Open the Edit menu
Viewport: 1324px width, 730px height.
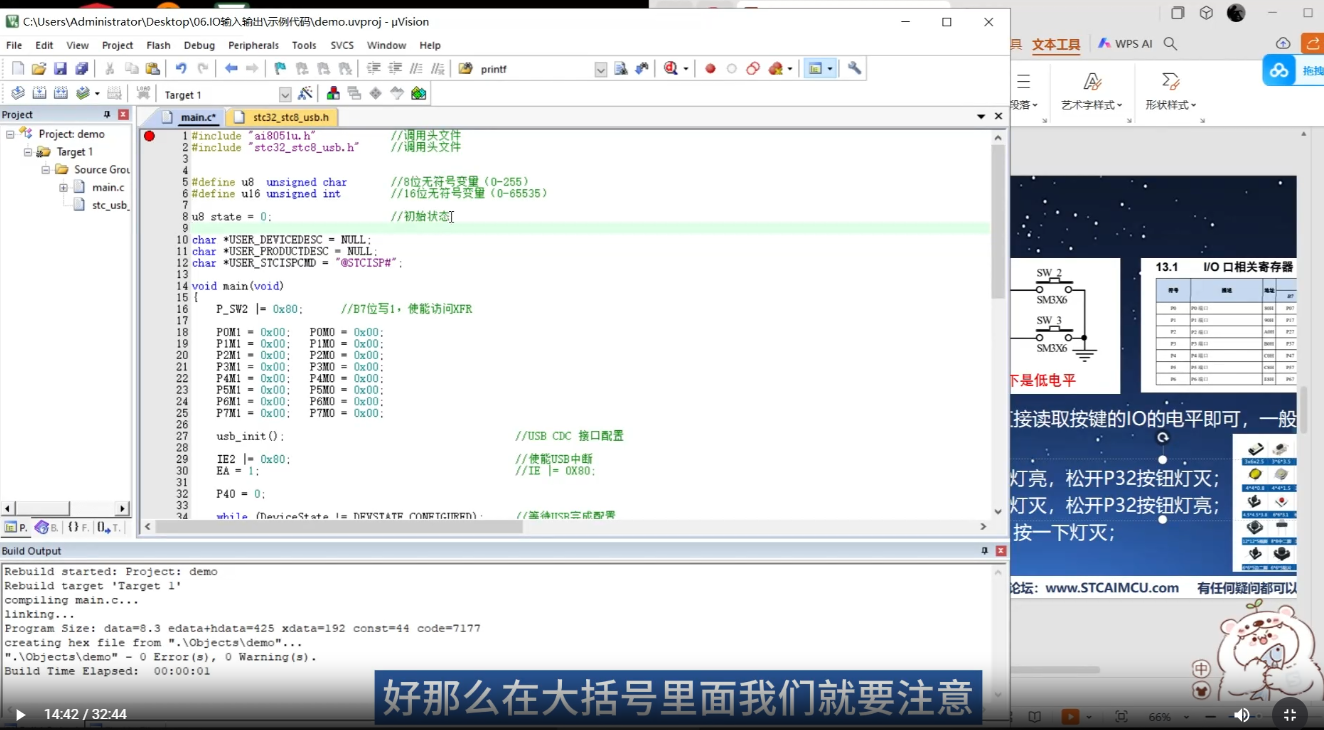[44, 45]
